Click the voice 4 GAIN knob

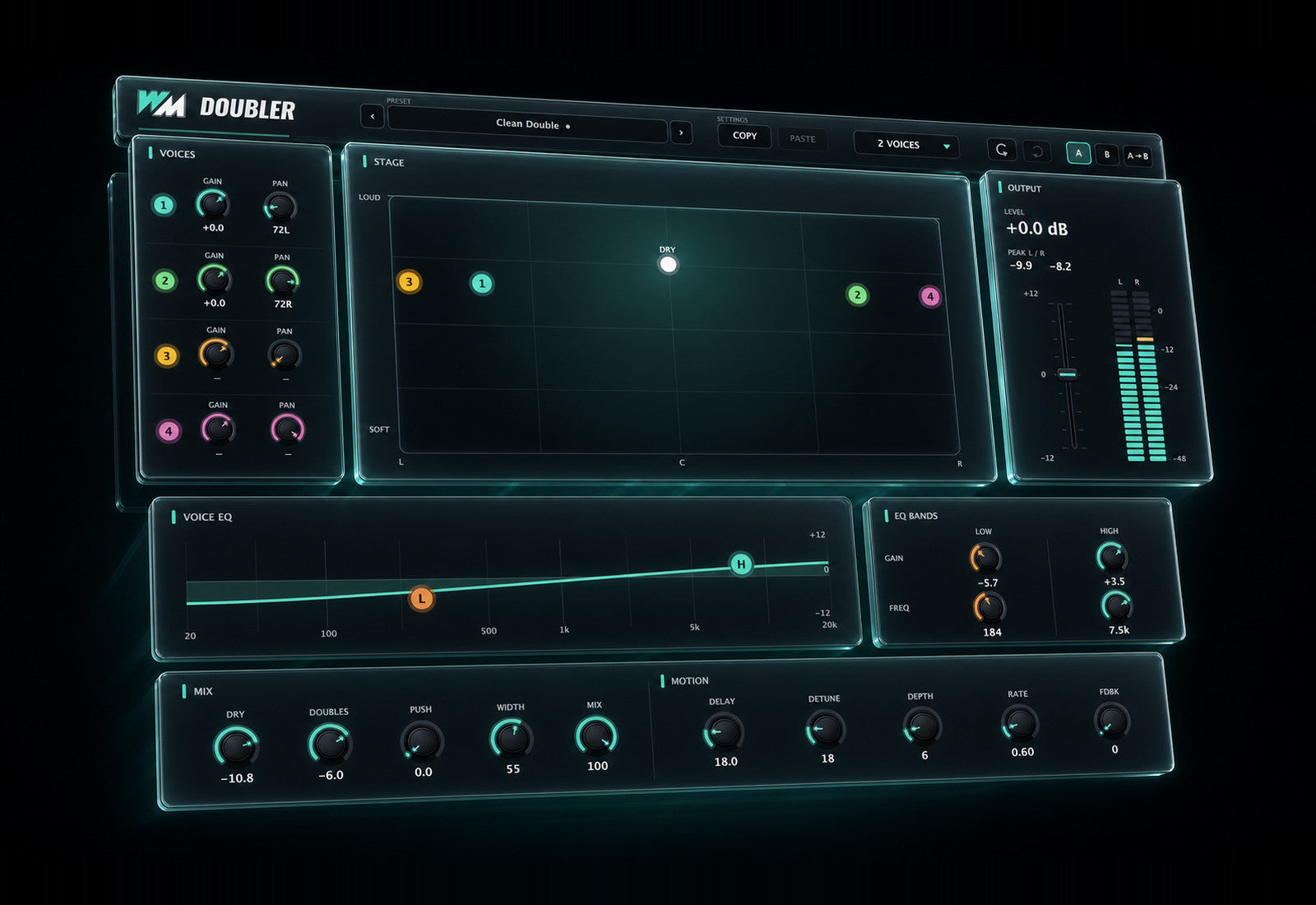click(219, 429)
